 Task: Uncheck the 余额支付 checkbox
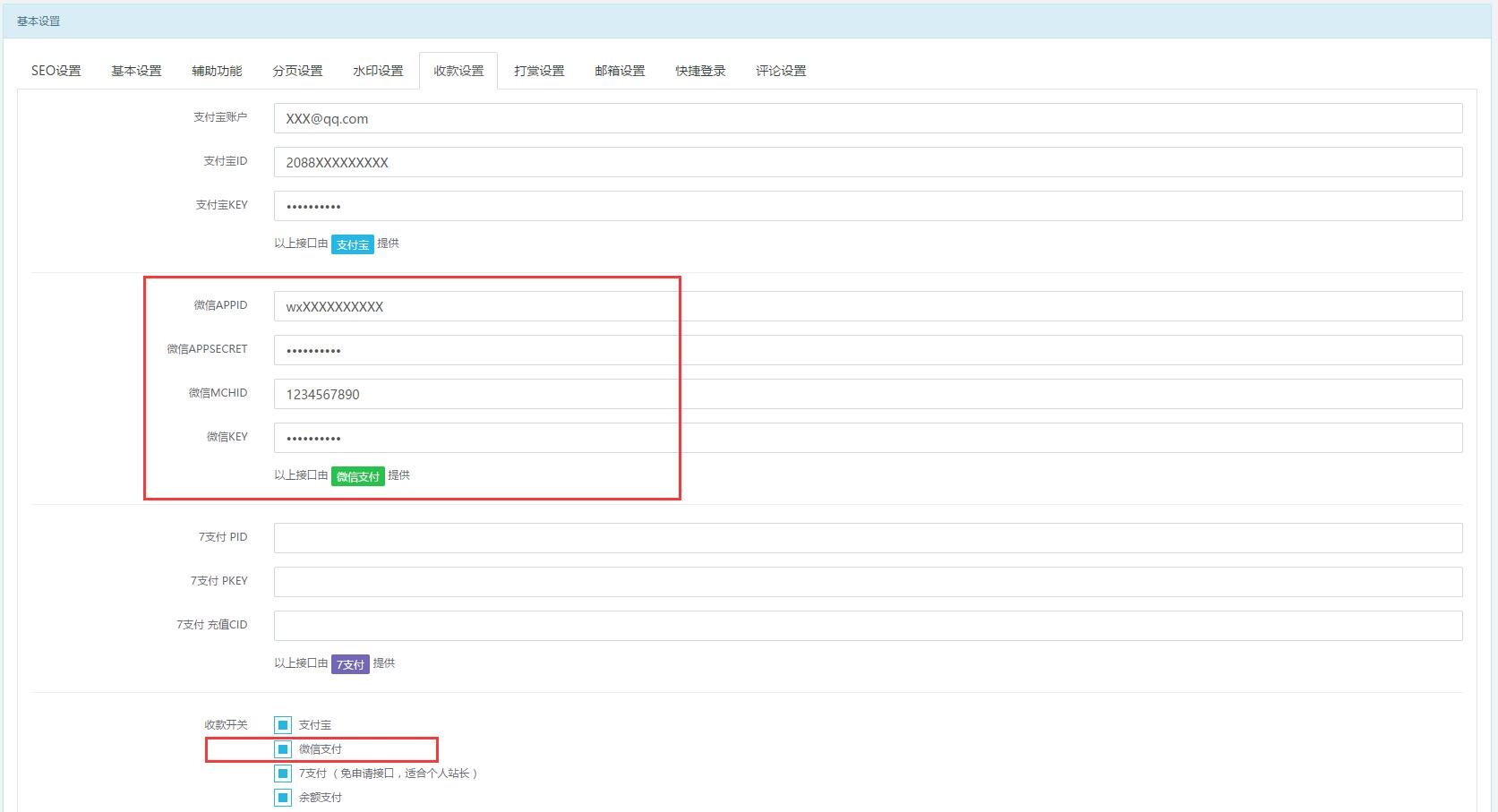coord(283,798)
